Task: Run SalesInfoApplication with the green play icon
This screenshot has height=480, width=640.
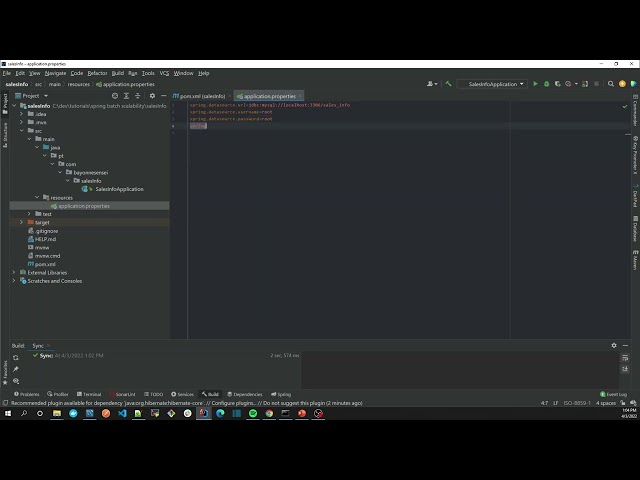Action: [535, 84]
